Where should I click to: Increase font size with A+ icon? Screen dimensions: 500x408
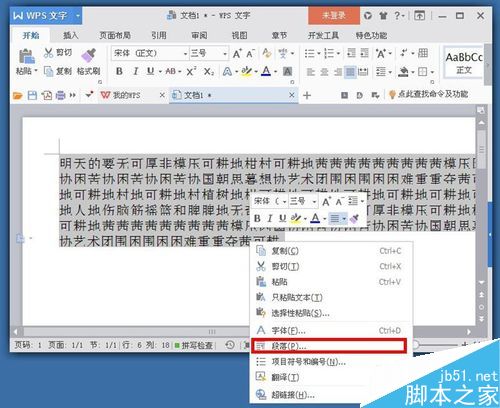pyautogui.click(x=237, y=53)
